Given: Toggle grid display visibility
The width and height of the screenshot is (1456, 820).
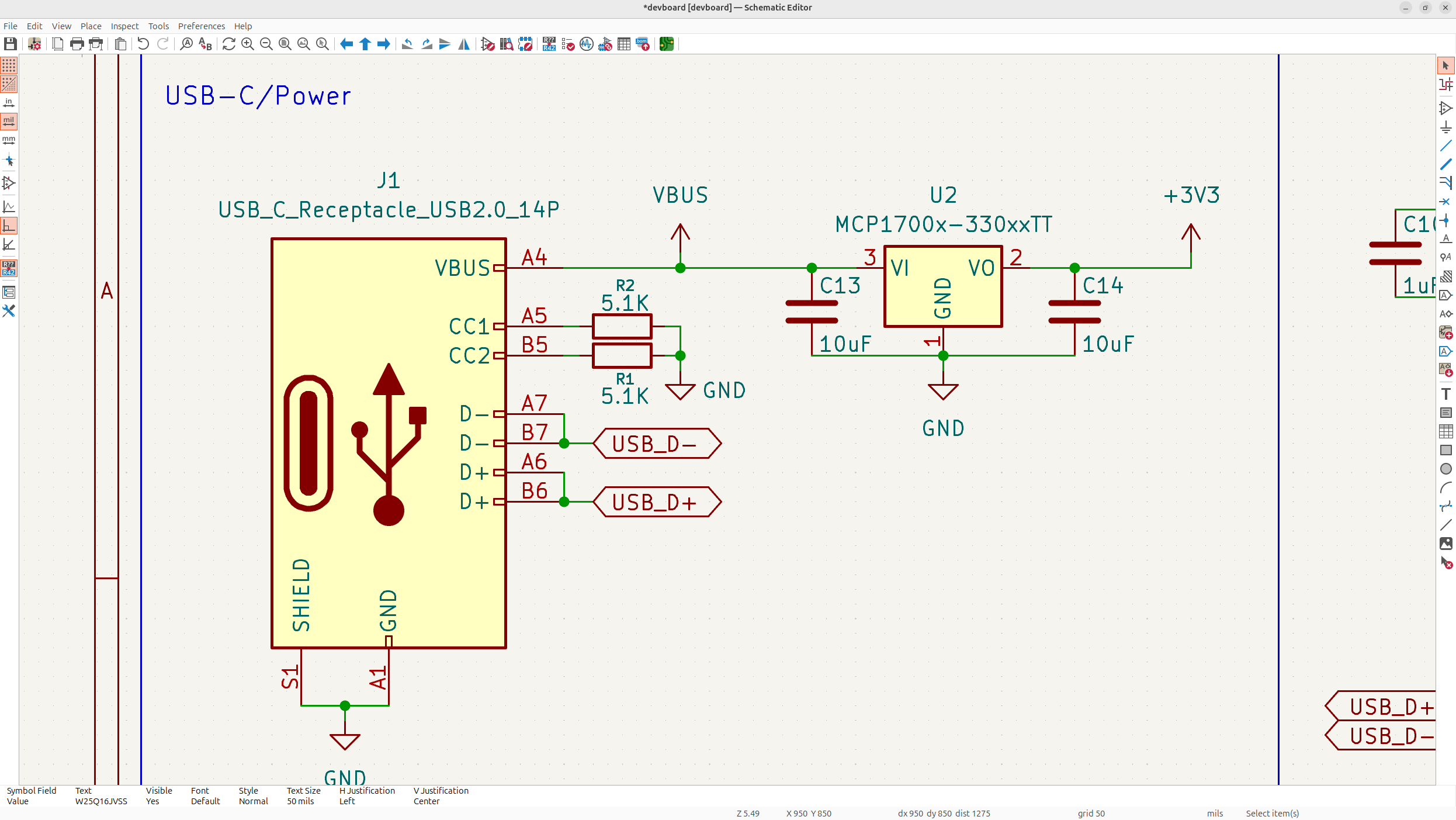Looking at the screenshot, I should coord(9,65).
